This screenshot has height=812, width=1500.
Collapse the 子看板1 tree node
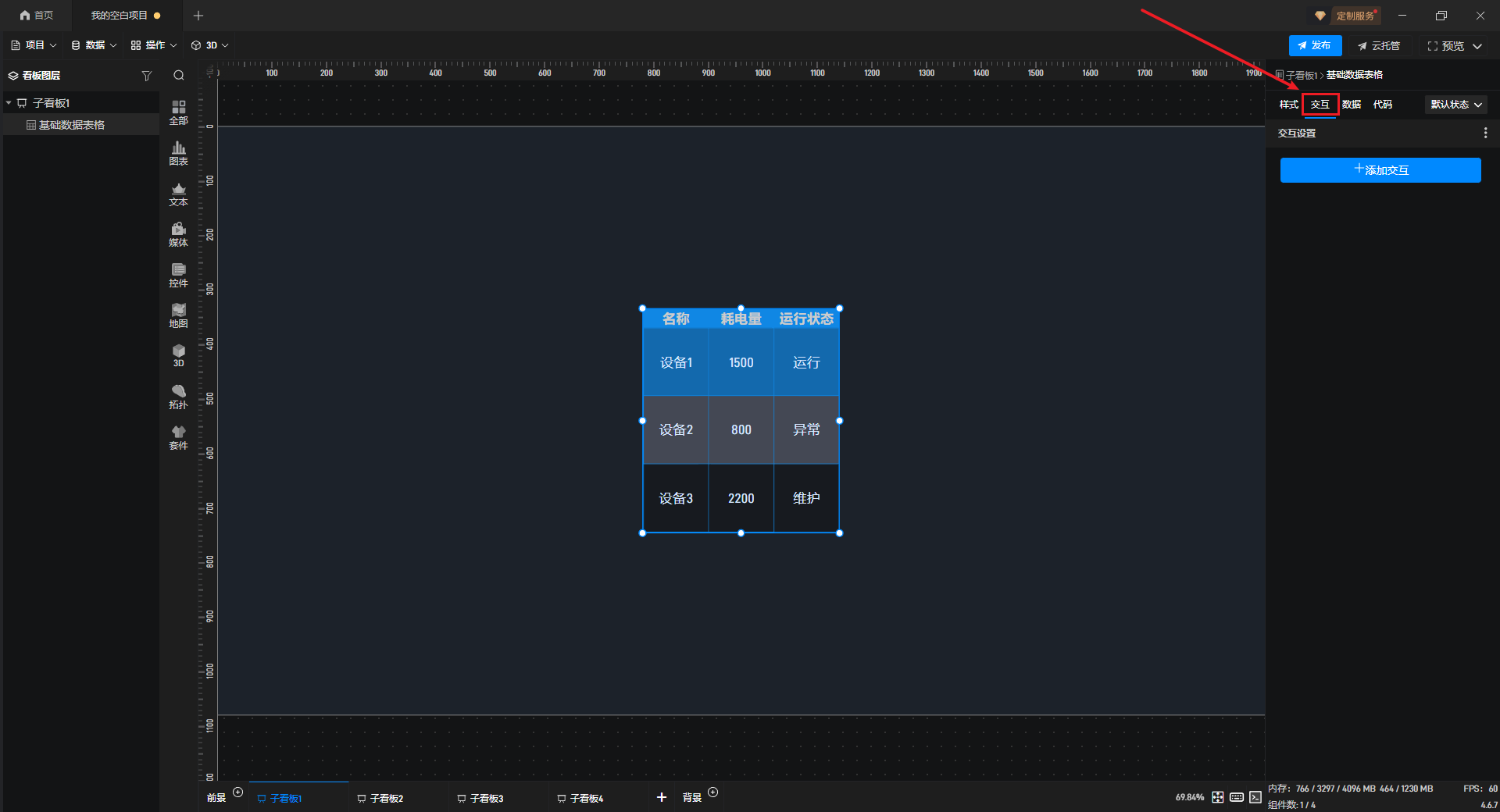click(x=9, y=103)
